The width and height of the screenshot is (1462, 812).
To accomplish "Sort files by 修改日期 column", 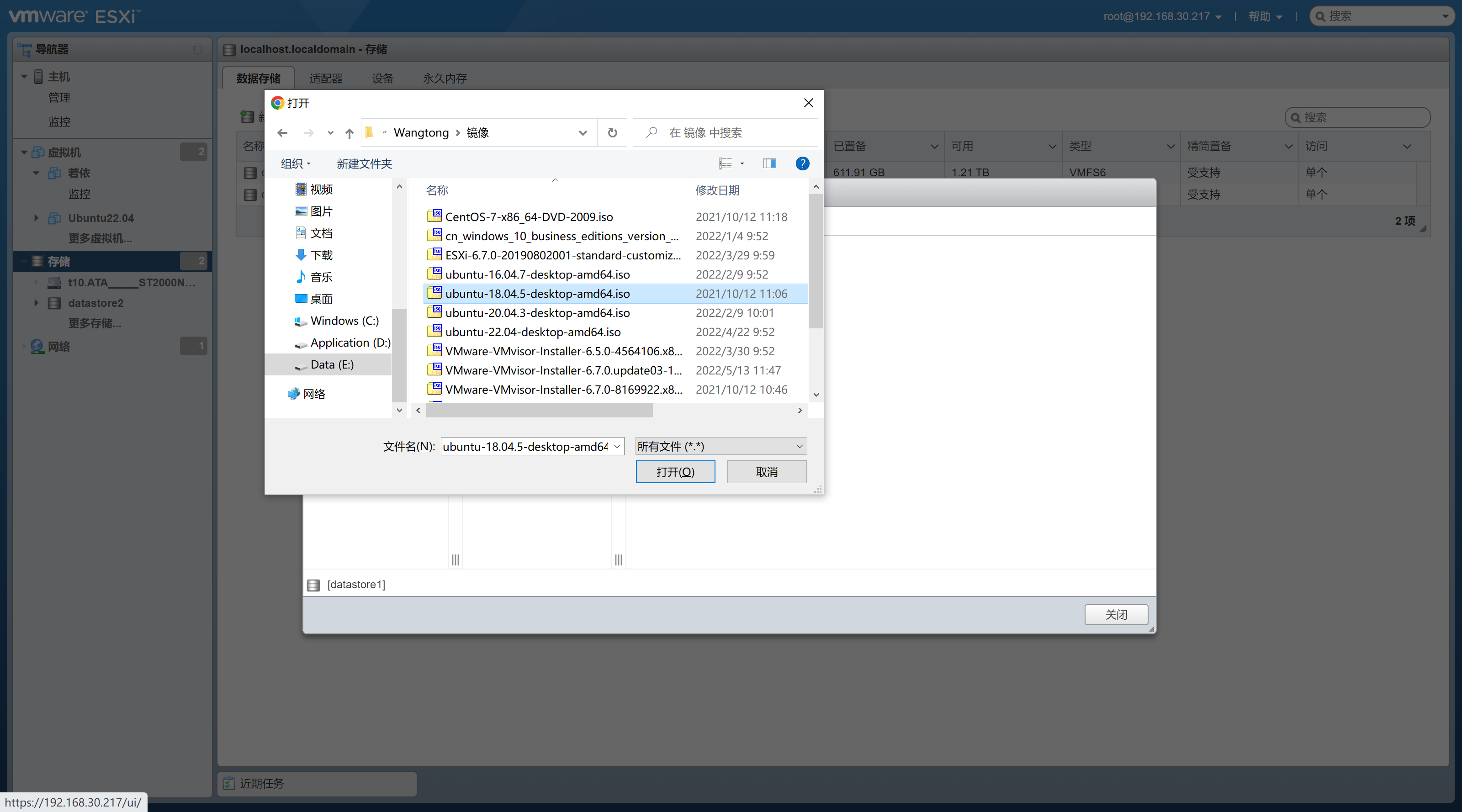I will [x=717, y=190].
